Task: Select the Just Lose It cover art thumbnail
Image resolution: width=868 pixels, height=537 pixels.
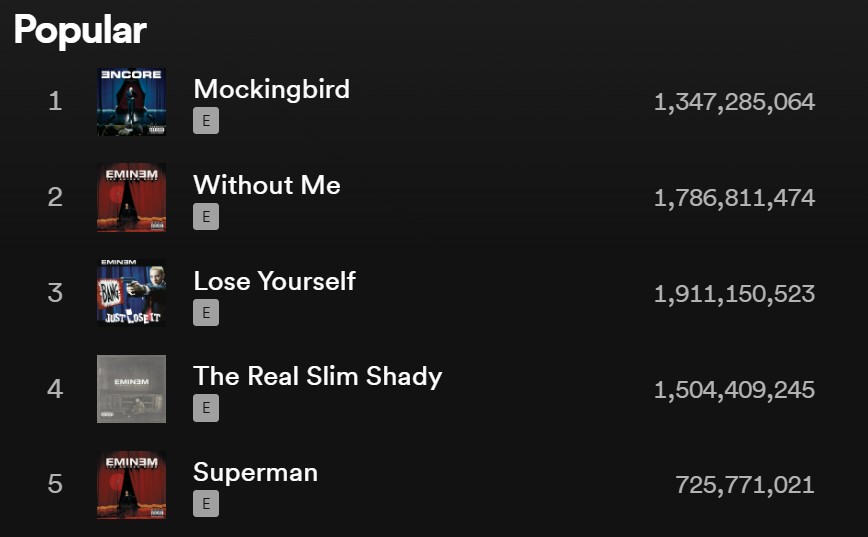Action: [x=131, y=293]
